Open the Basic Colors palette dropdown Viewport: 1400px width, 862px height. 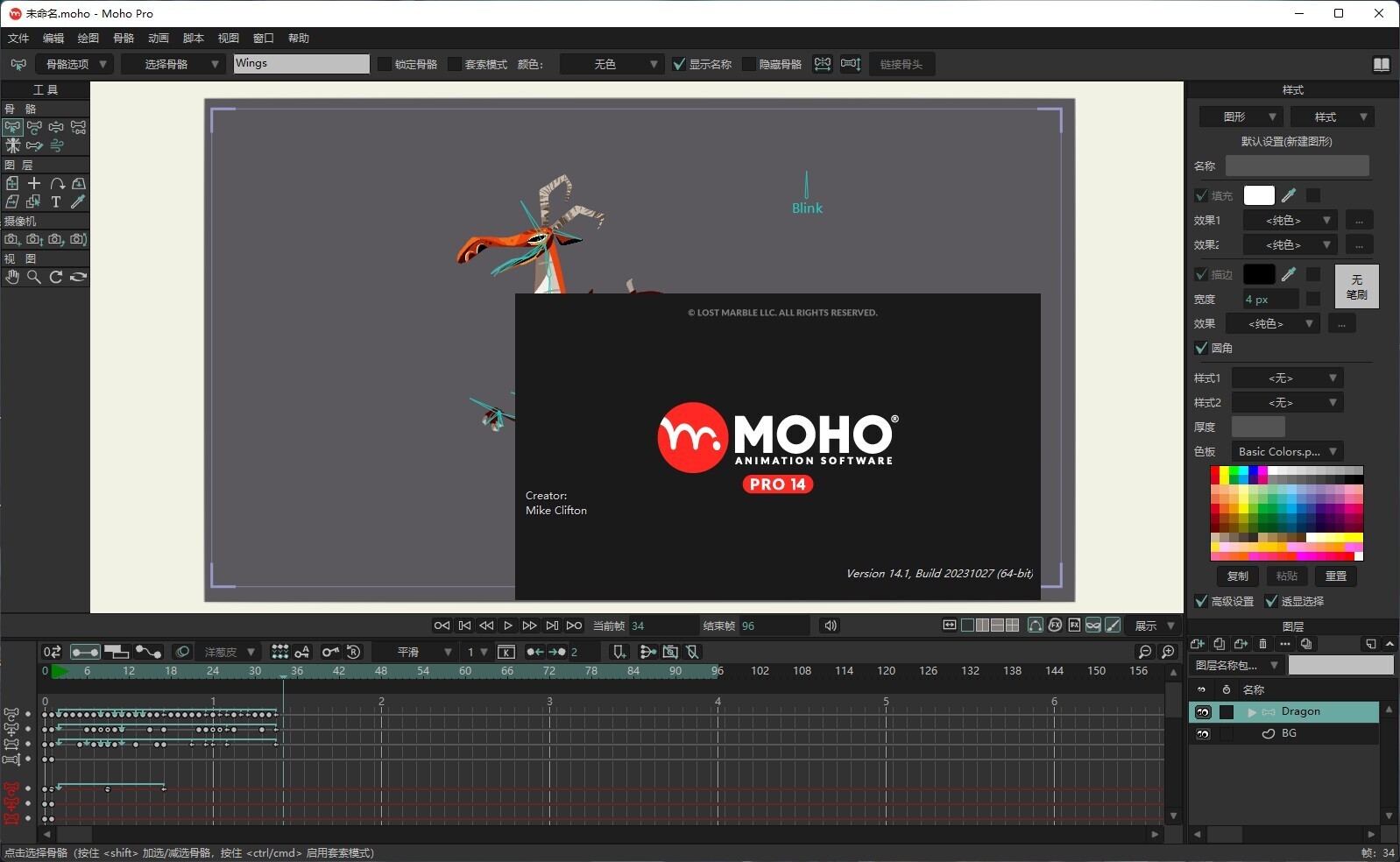[x=1287, y=451]
